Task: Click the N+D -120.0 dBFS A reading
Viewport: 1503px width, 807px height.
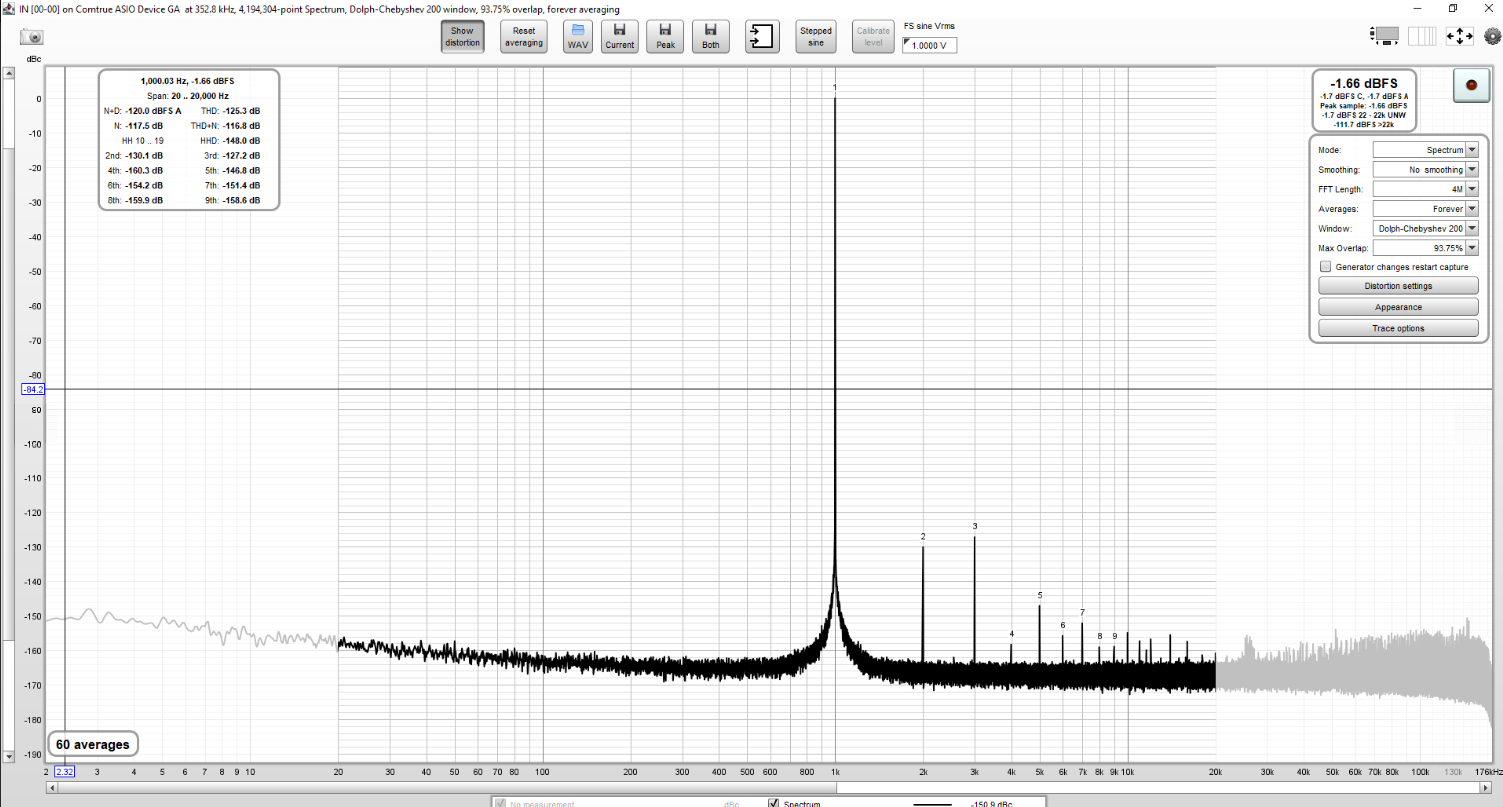Action: click(142, 111)
